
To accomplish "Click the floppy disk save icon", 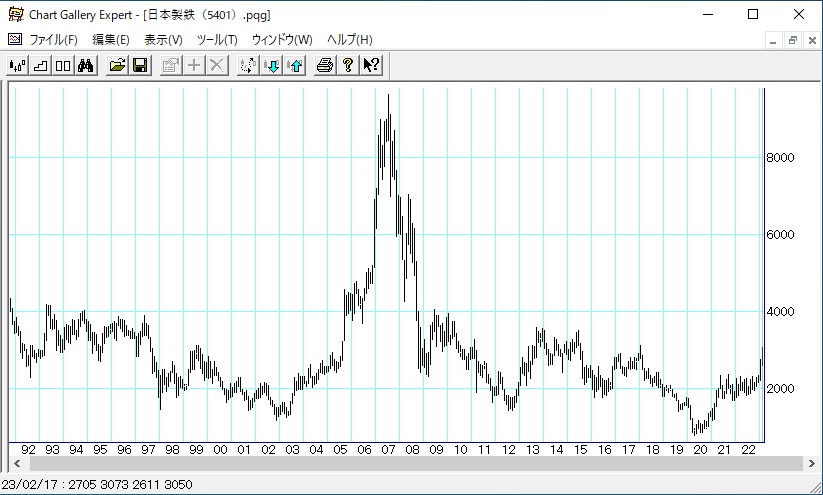I will tap(140, 66).
